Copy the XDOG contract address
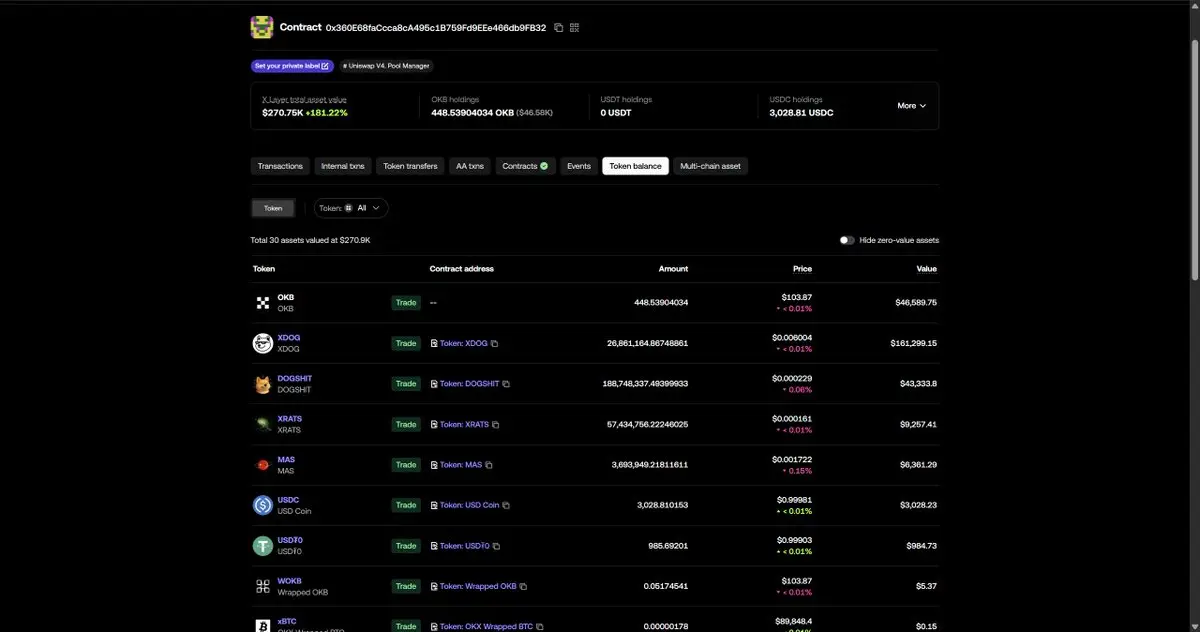The width and height of the screenshot is (1200, 632). [x=494, y=343]
